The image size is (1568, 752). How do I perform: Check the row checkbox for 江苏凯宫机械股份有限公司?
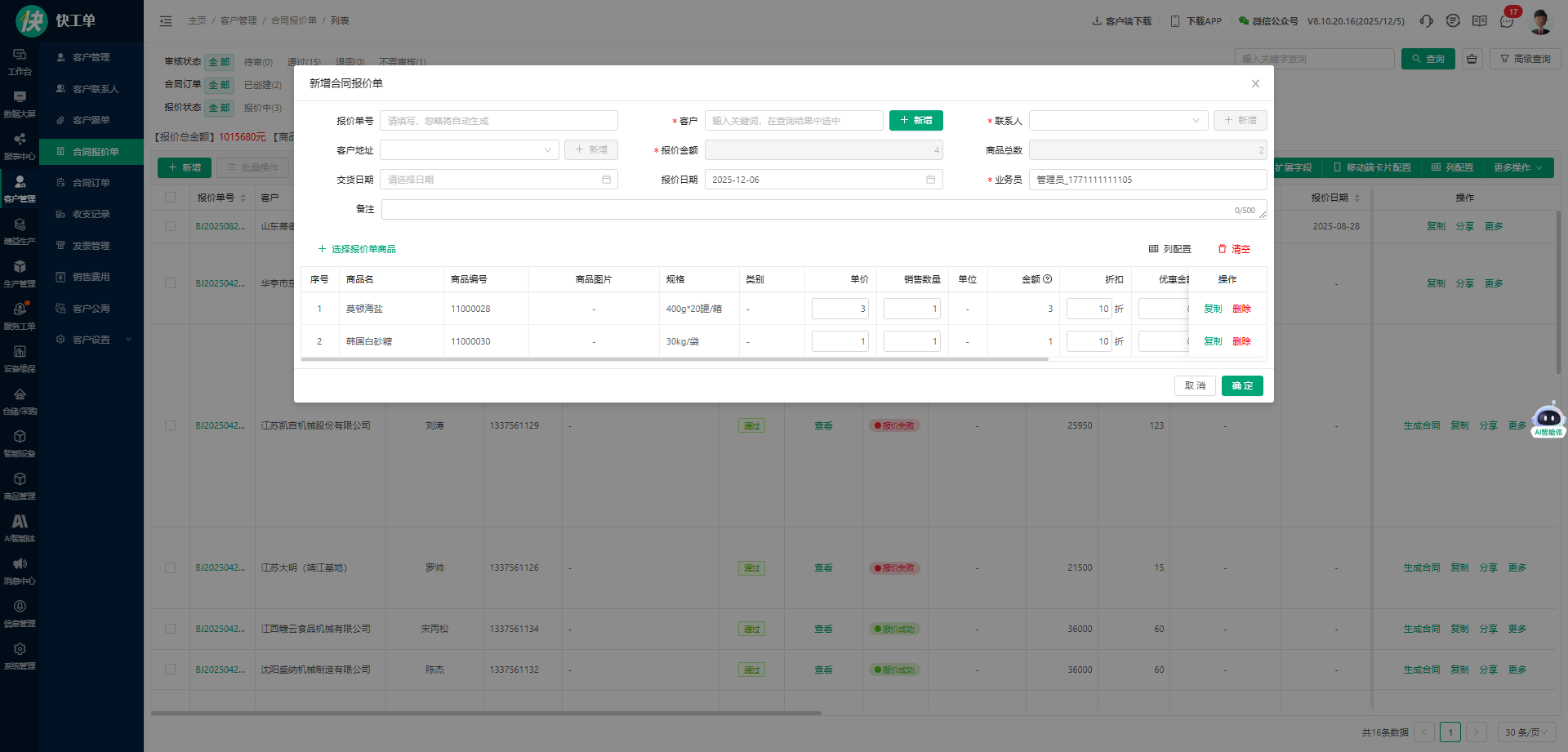pos(170,425)
